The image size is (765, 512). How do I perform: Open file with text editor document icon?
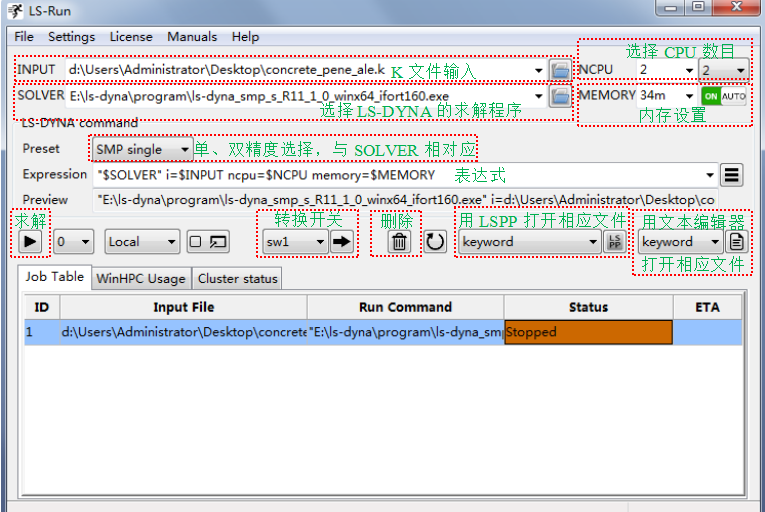[x=737, y=241]
